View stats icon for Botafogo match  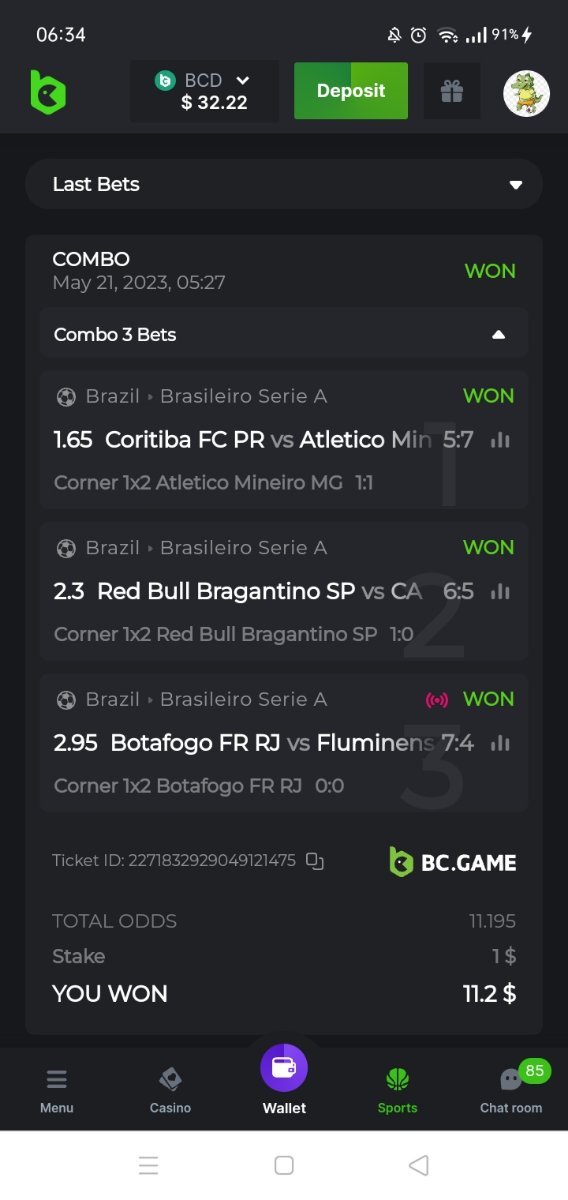pyautogui.click(x=500, y=743)
